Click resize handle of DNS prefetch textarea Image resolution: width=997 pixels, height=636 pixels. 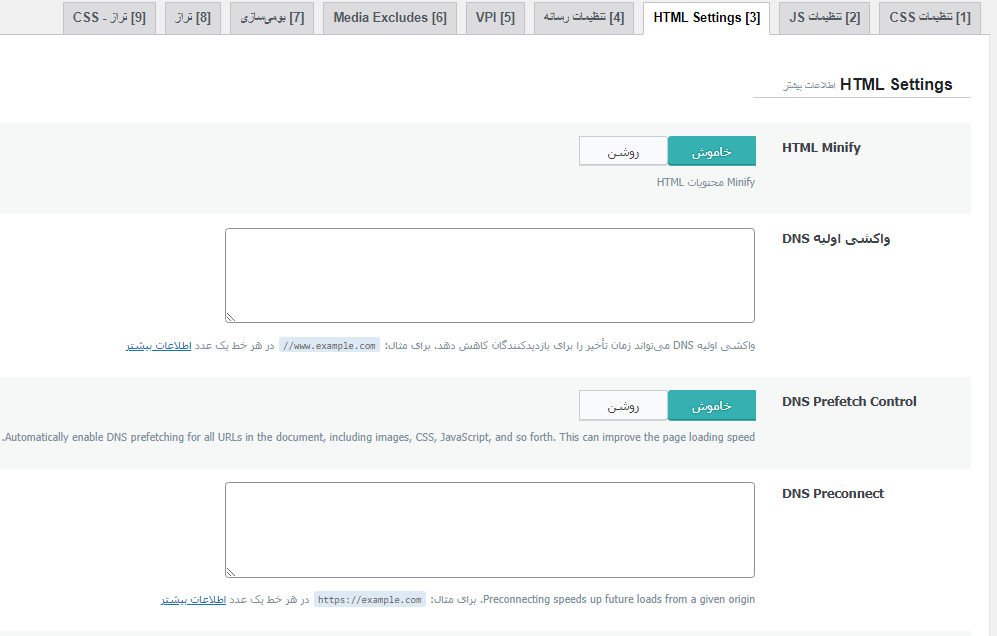tap(231, 317)
